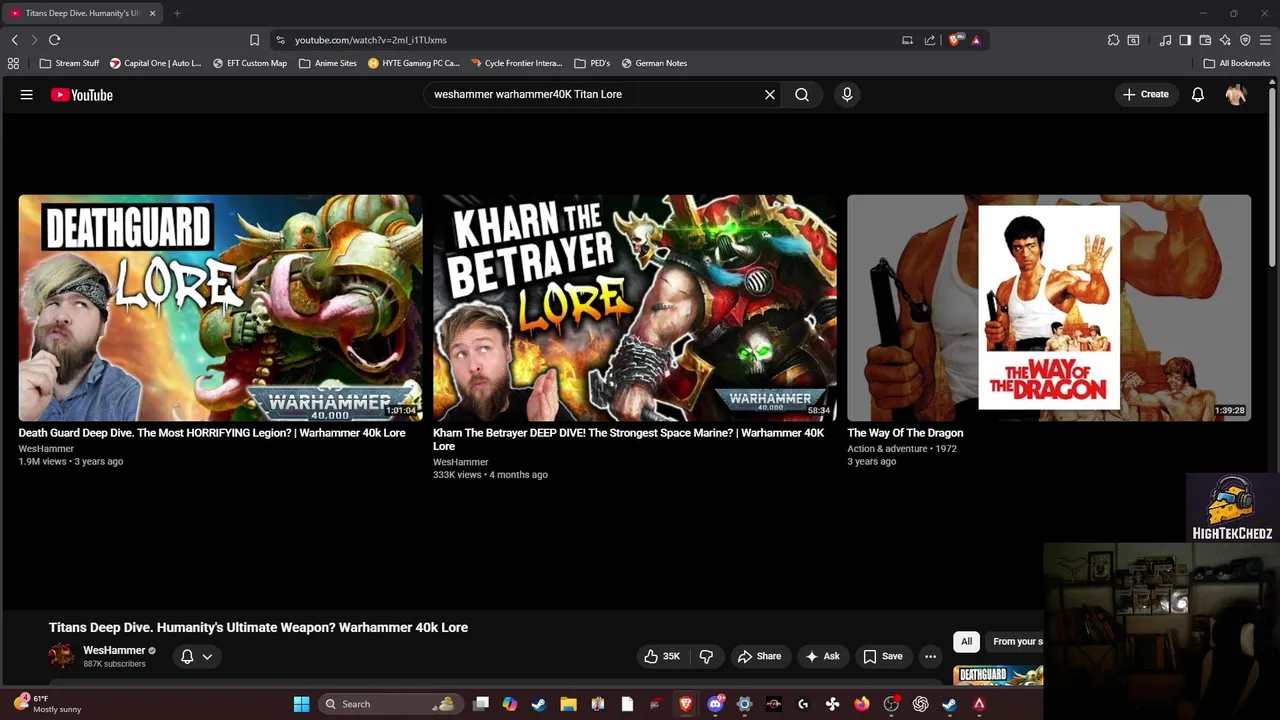Open the Kharn the Betrayer Lore thumbnail
The height and width of the screenshot is (720, 1280).
634,308
